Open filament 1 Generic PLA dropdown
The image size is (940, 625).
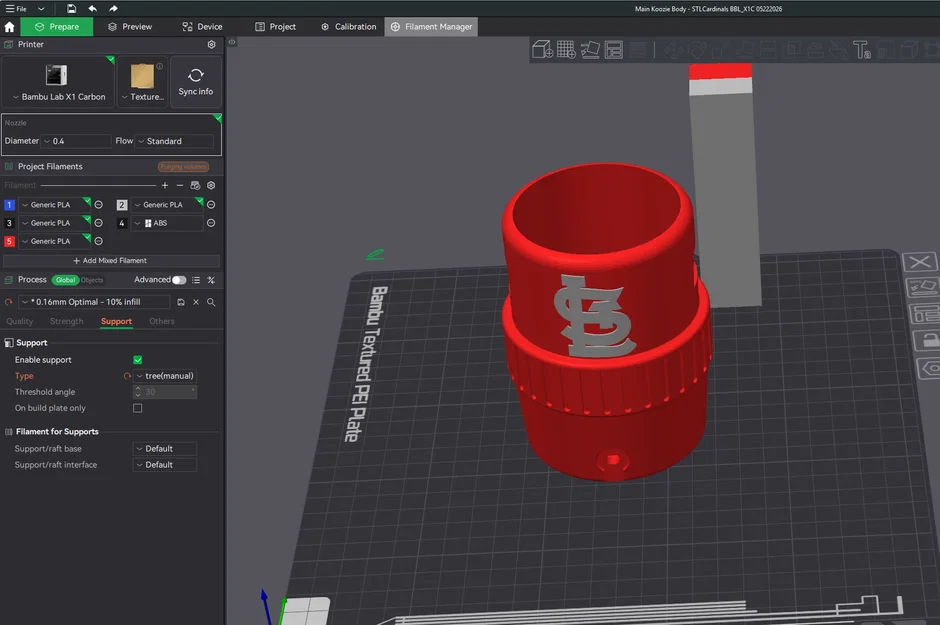coord(54,205)
